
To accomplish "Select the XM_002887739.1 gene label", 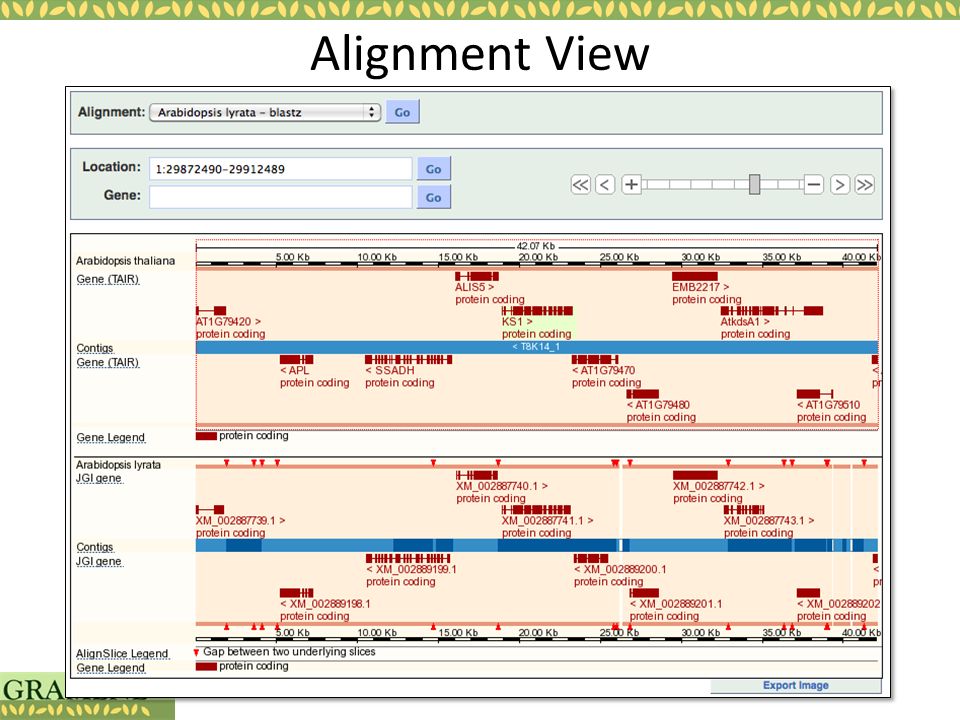I will click(x=241, y=520).
